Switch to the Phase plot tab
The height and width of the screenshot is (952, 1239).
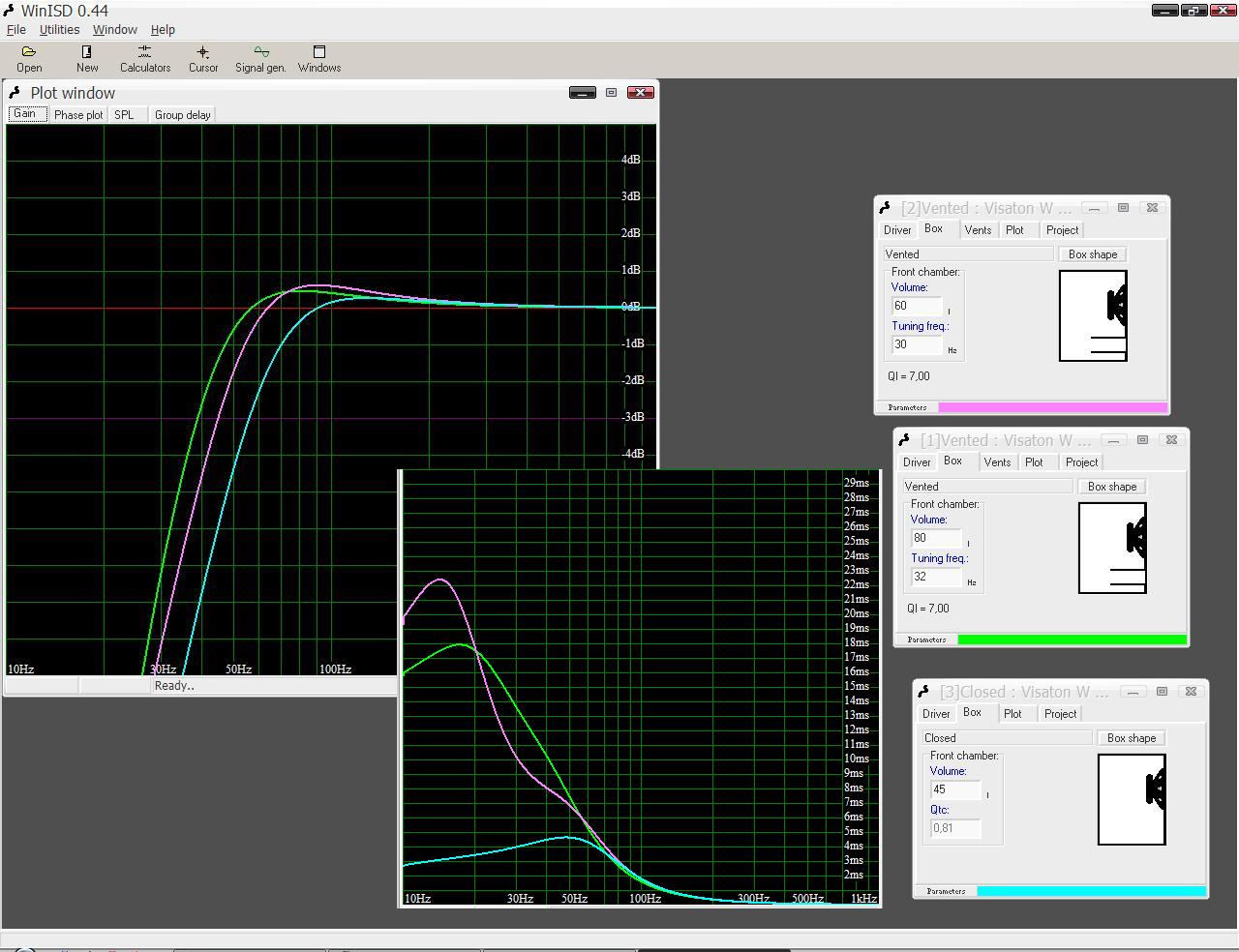78,115
